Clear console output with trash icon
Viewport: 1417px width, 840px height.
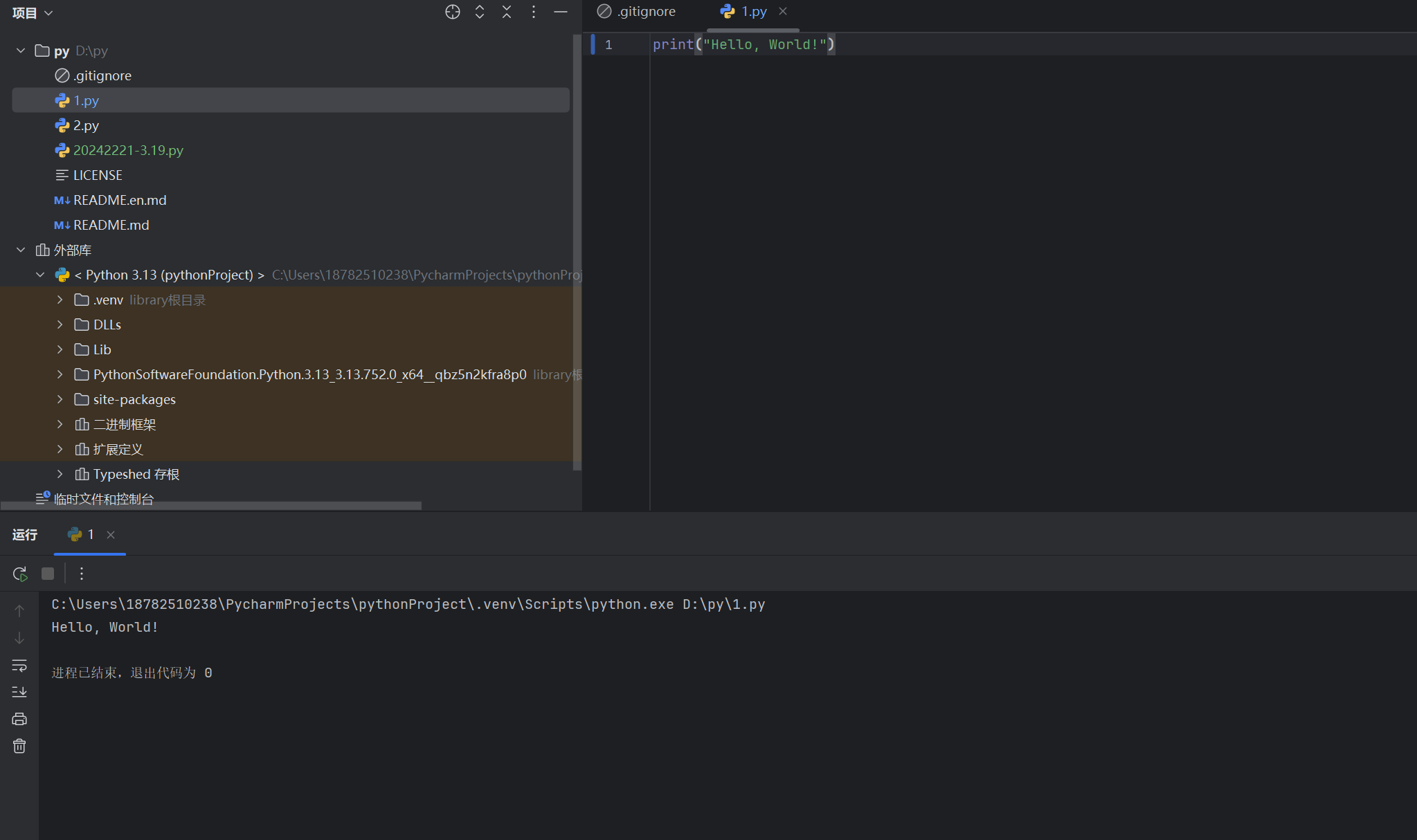19,746
